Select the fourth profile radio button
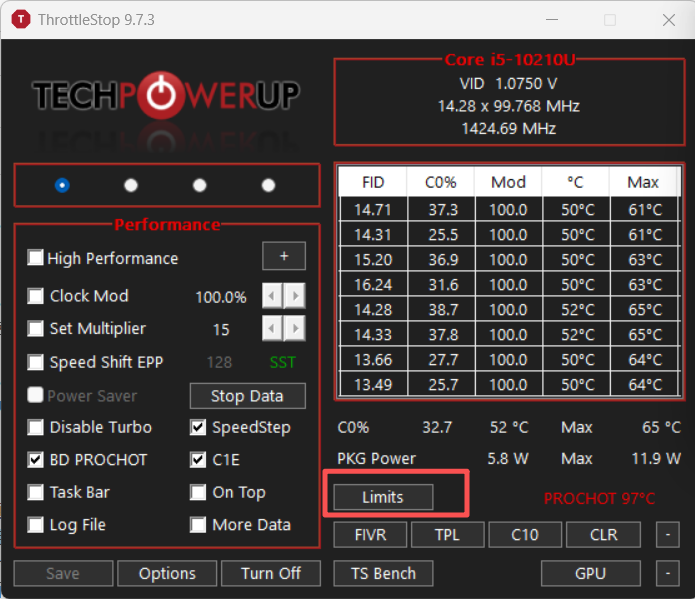Screen dimensions: 695x599 click(268, 185)
